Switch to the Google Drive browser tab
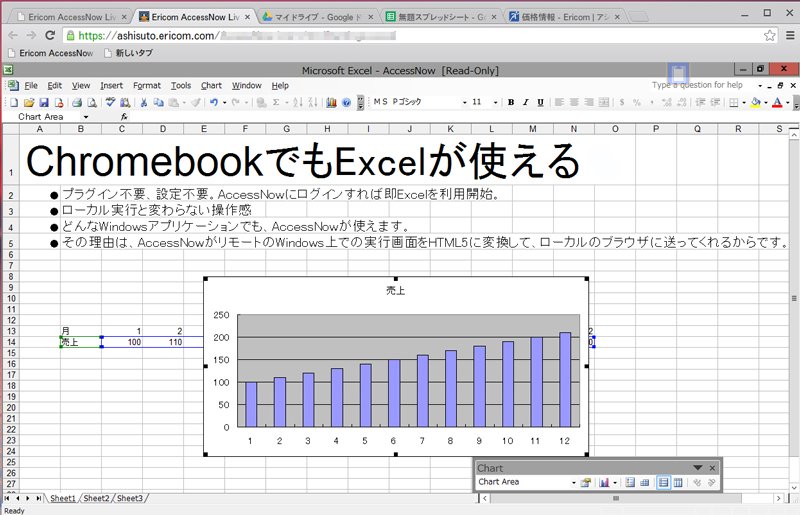The image size is (800, 515). coord(318,17)
